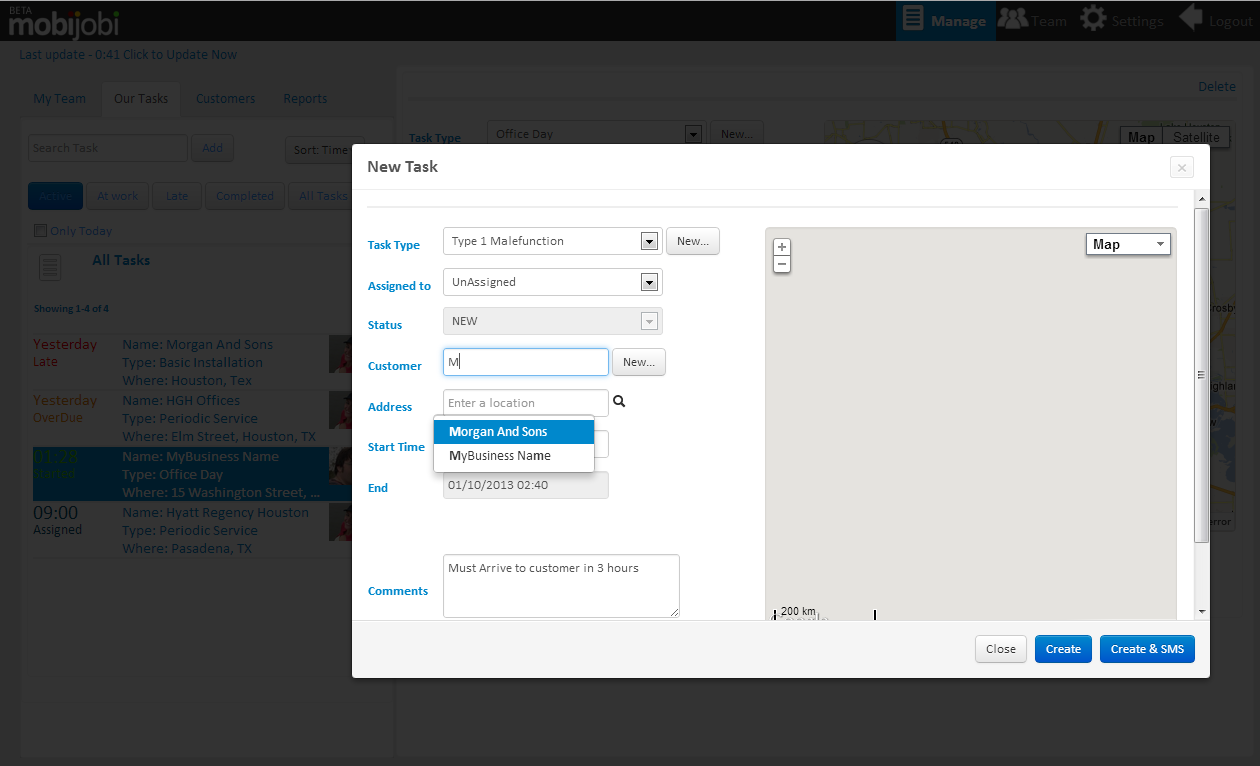
Task: Zoom in on the dialog map
Action: tap(782, 247)
